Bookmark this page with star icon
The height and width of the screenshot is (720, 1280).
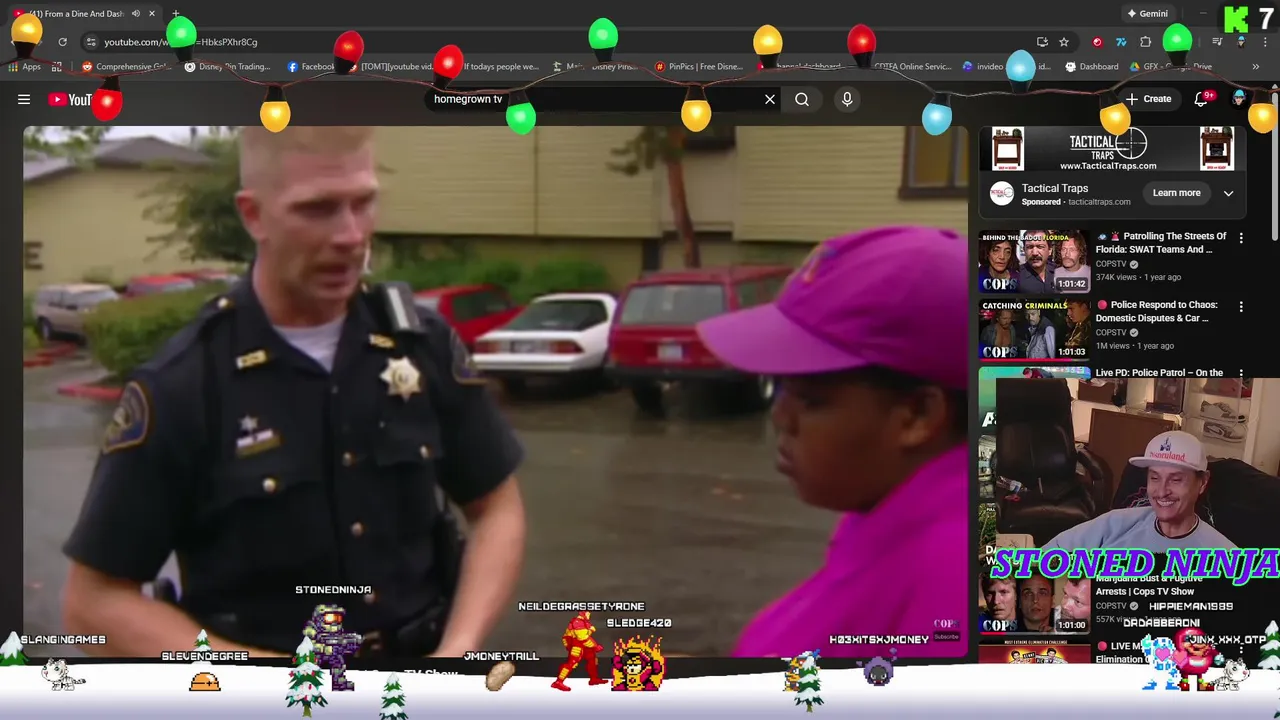tap(1064, 42)
